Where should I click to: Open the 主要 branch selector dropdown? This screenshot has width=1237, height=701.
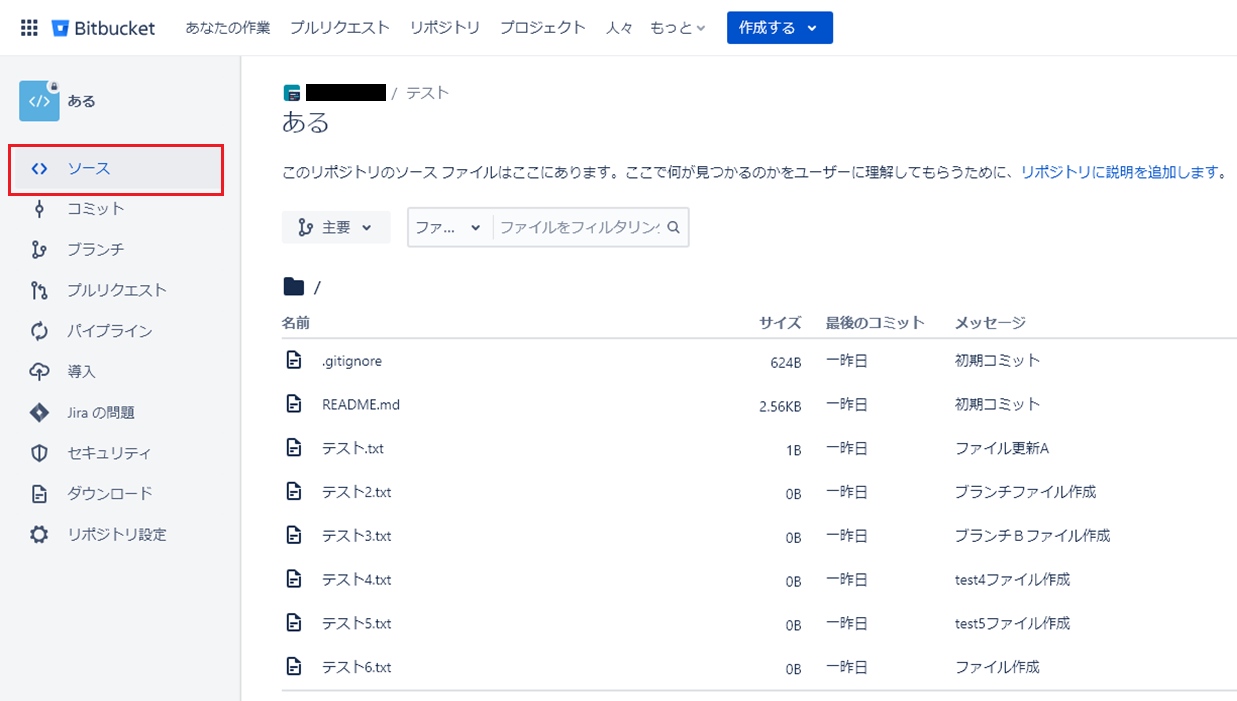tap(336, 227)
